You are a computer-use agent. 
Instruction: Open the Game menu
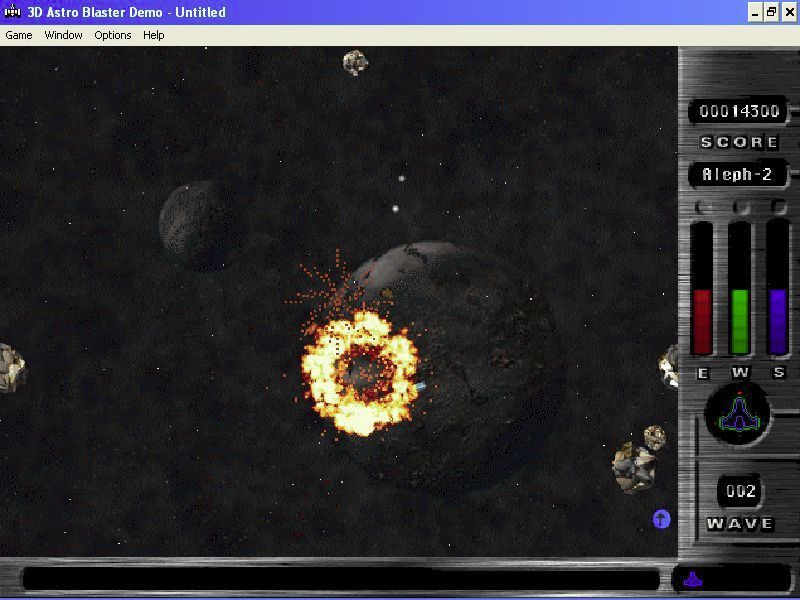(x=18, y=35)
